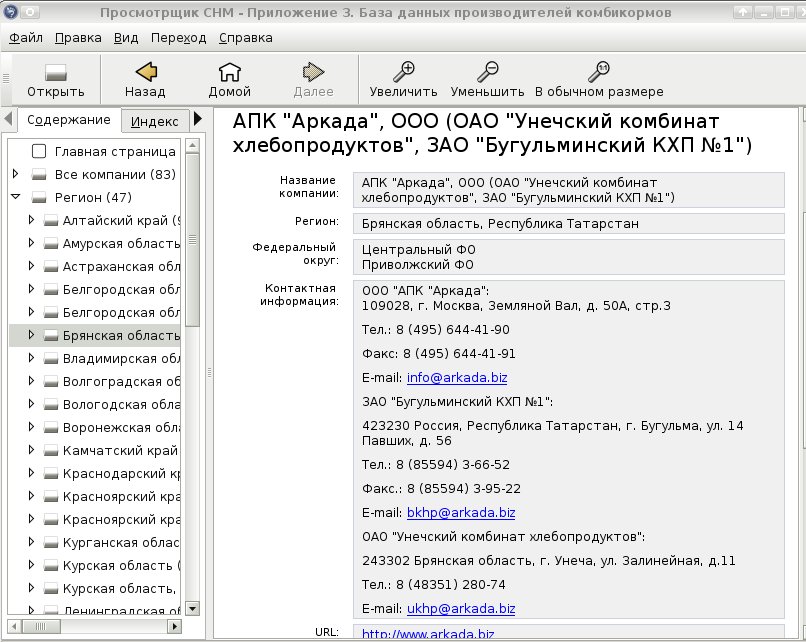Image resolution: width=806 pixels, height=642 pixels.
Task: Click the Воронежская область folder icon
Action: point(50,428)
